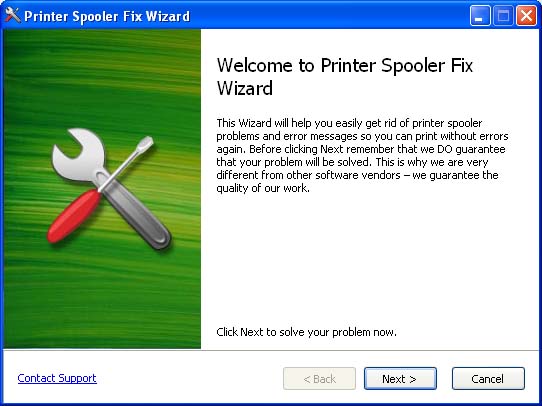Click the empty blue area of the title bar

[328, 16]
